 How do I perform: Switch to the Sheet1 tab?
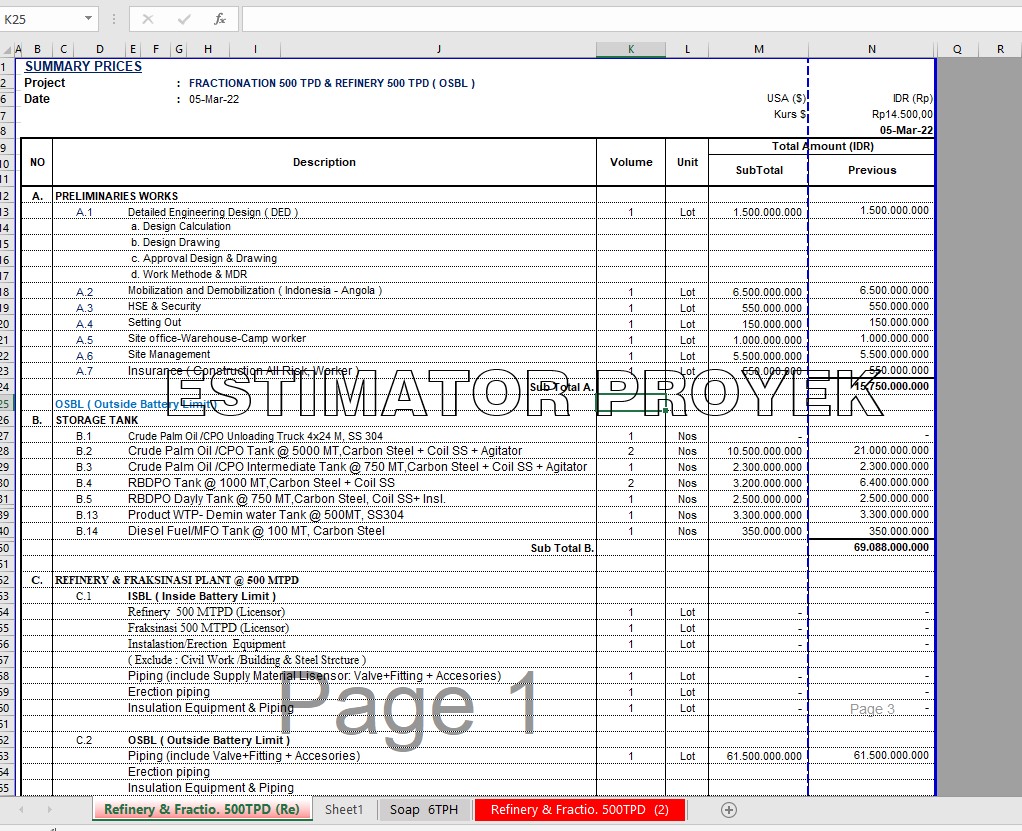pos(344,809)
